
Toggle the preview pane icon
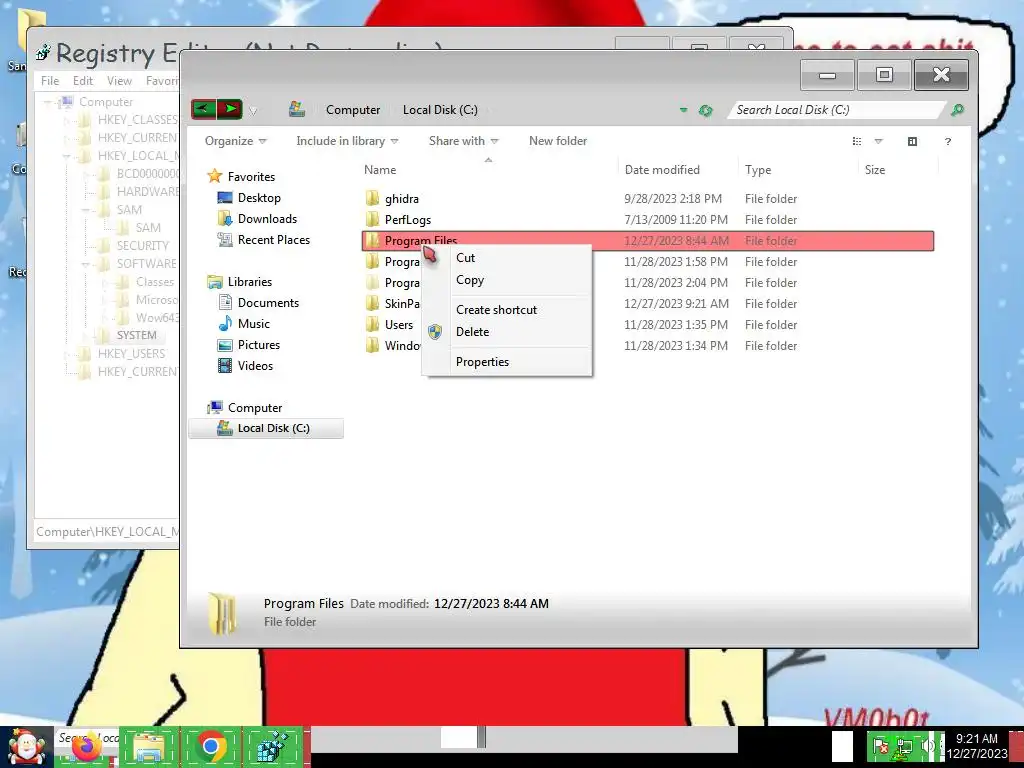click(x=912, y=141)
